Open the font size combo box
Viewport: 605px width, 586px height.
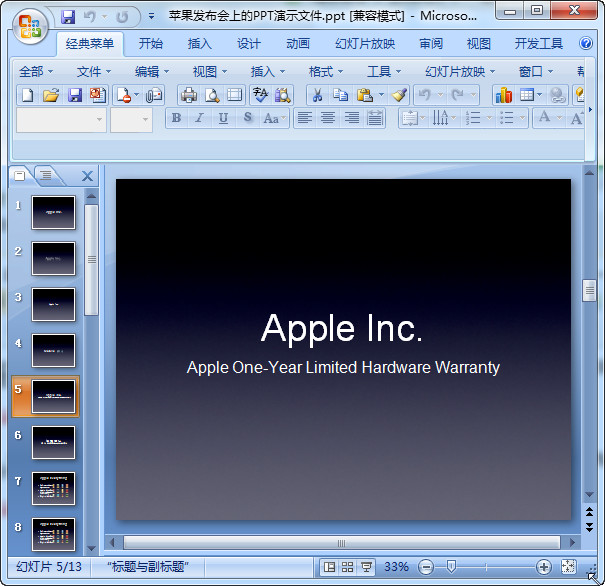pyautogui.click(x=131, y=120)
